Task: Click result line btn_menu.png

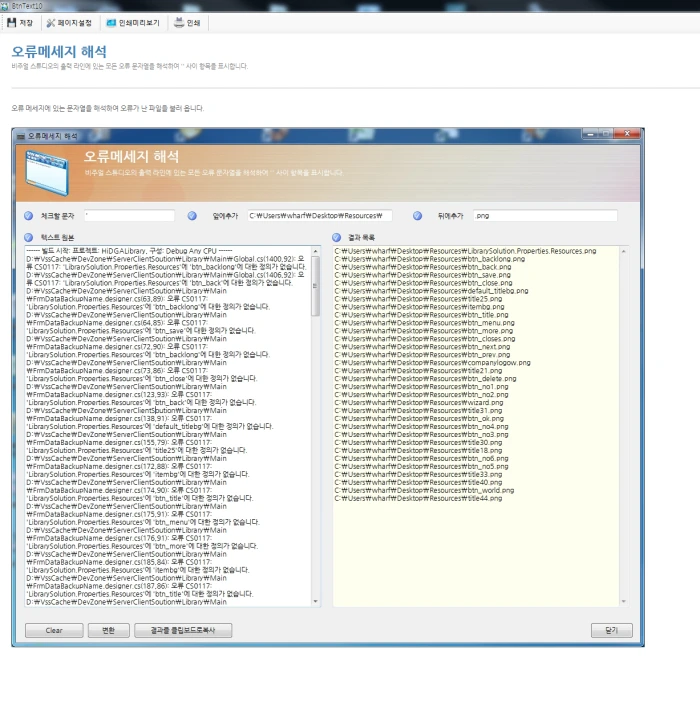Action: point(424,323)
